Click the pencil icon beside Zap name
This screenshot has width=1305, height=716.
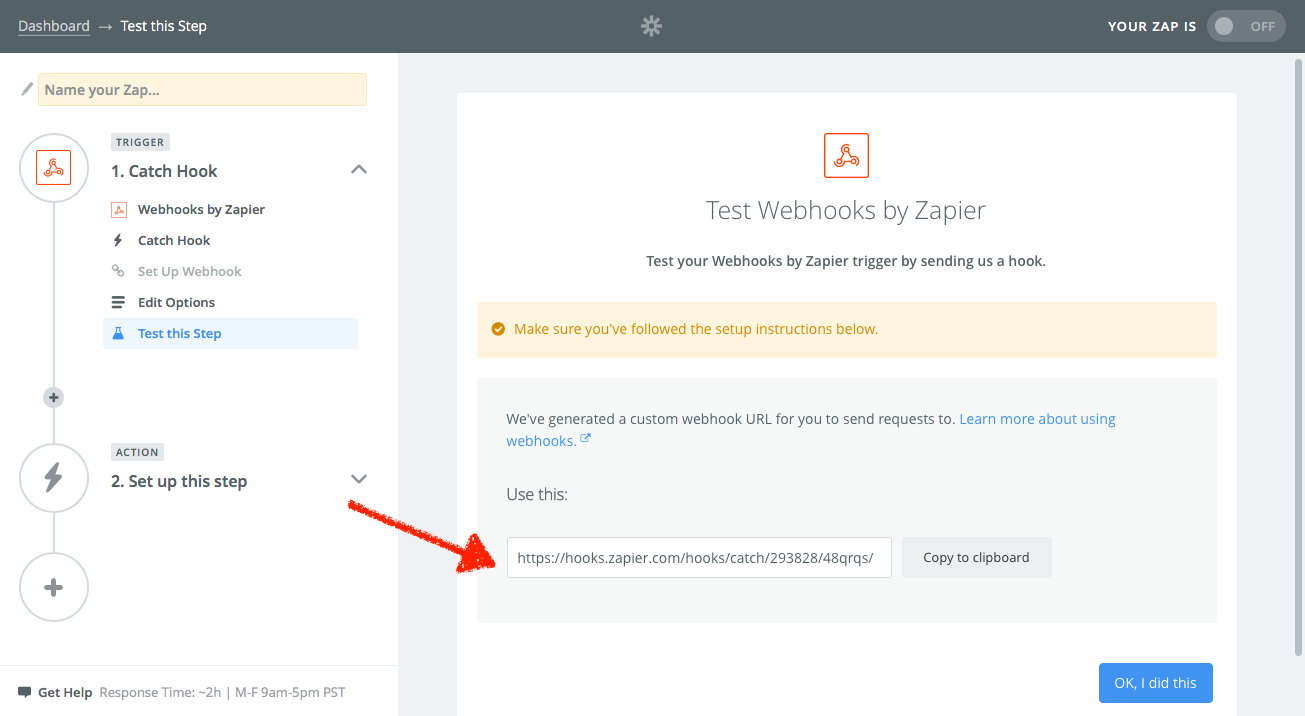pos(27,89)
